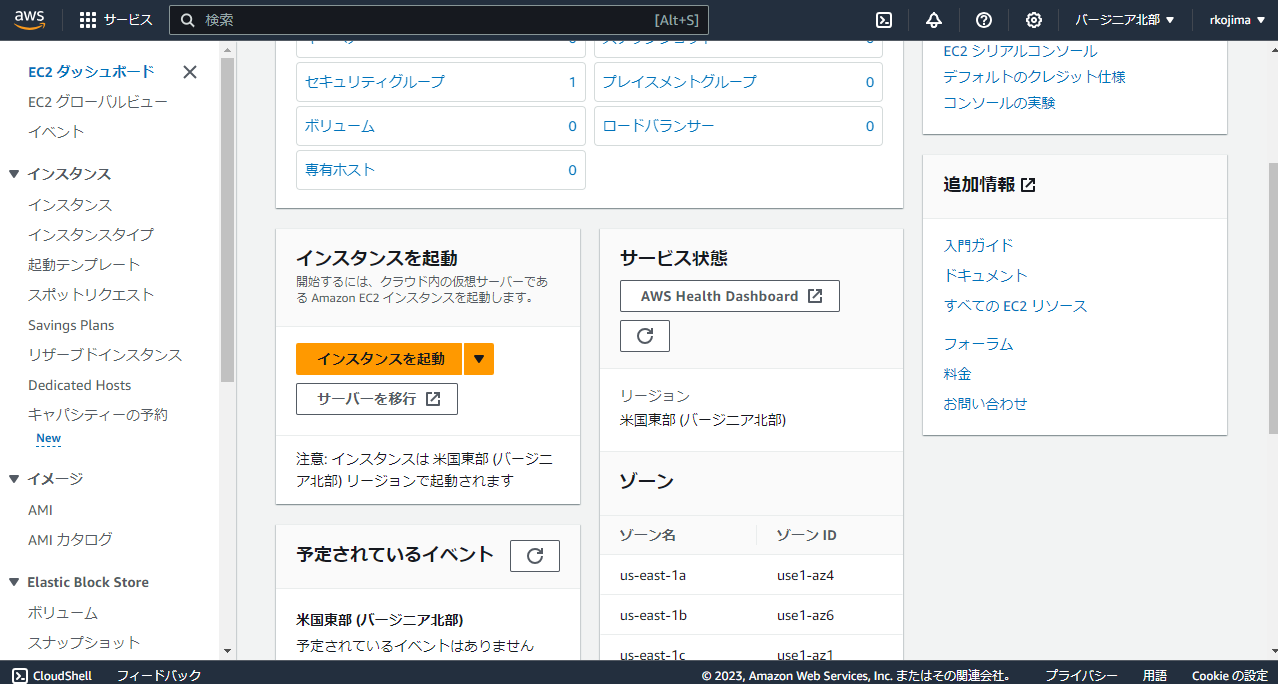Collapse the Elastic Block Store section

(x=14, y=582)
